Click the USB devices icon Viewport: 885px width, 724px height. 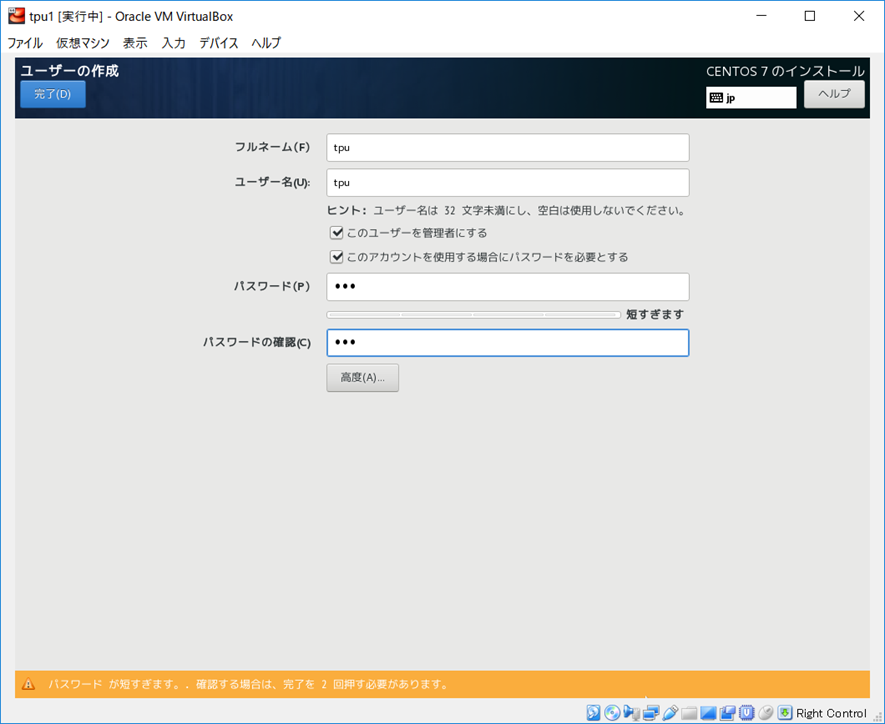(x=670, y=713)
